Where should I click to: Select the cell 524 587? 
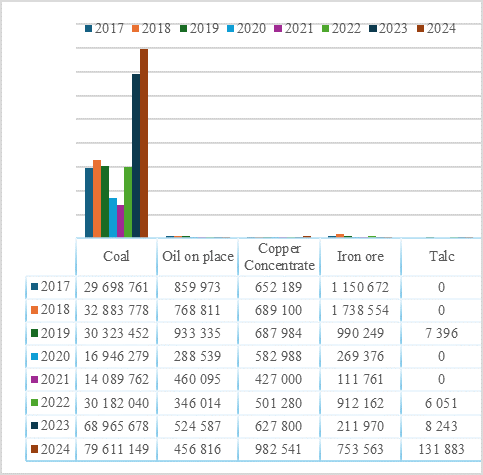pyautogui.click(x=198, y=426)
